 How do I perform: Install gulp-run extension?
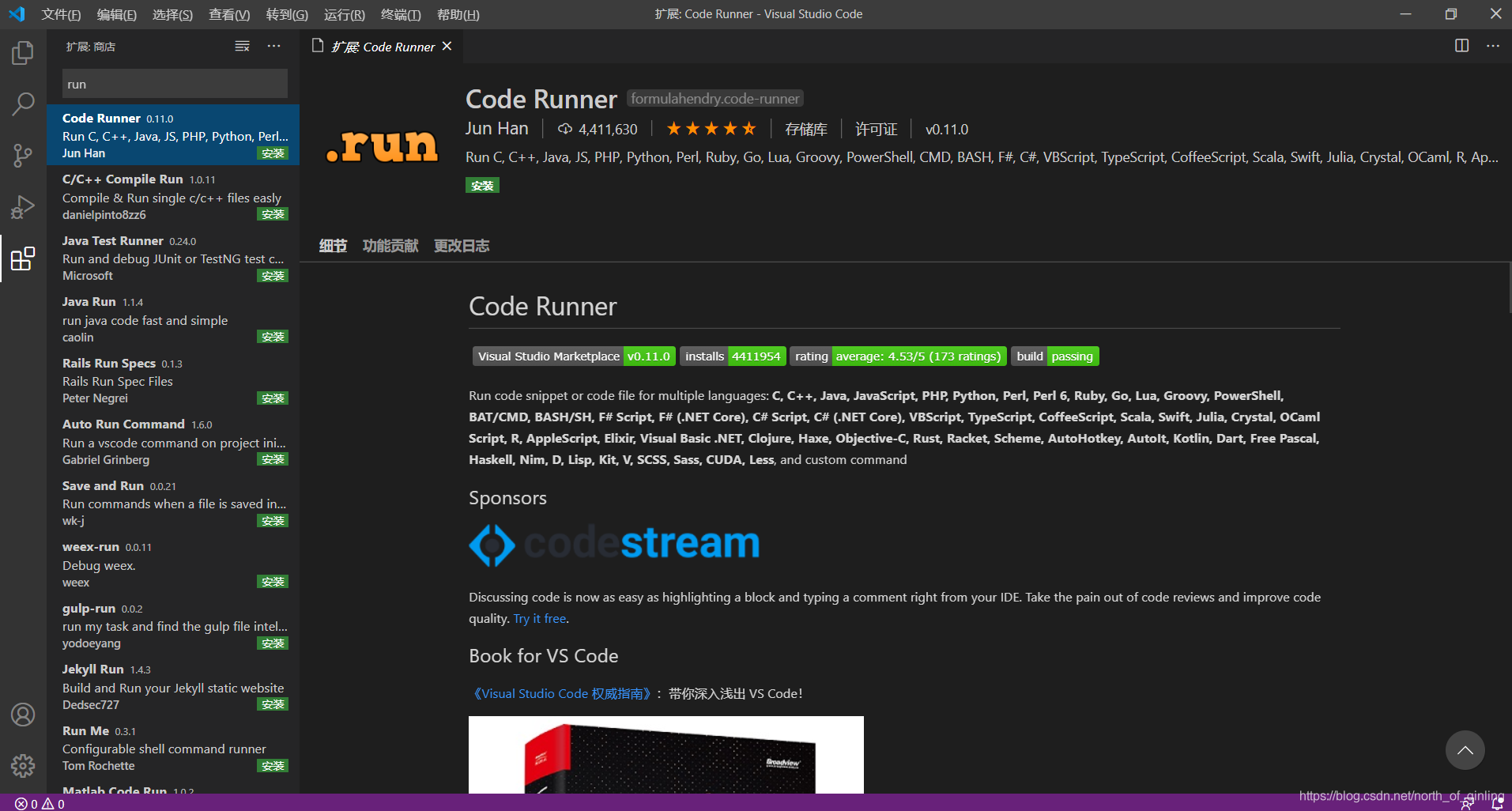[x=273, y=643]
